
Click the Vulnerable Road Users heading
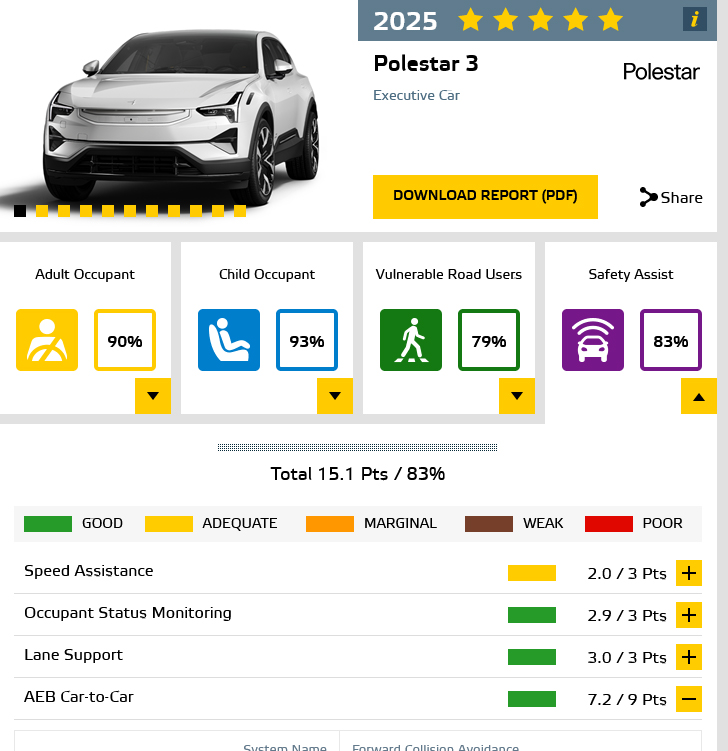449,274
